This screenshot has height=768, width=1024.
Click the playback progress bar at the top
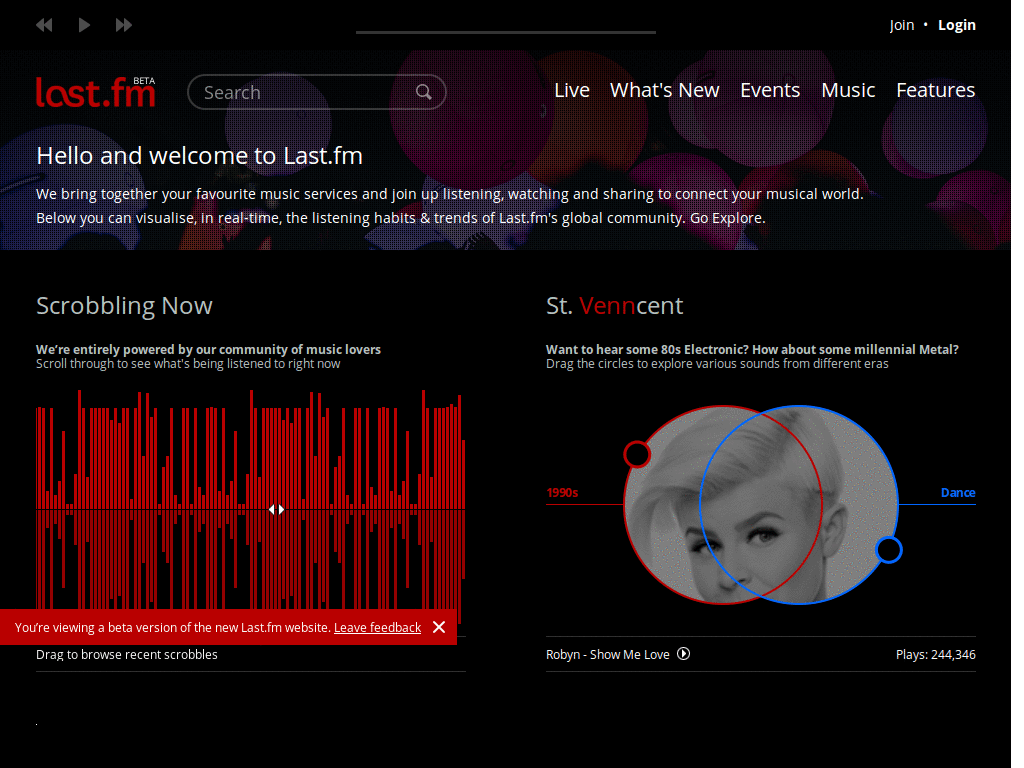(x=505, y=32)
